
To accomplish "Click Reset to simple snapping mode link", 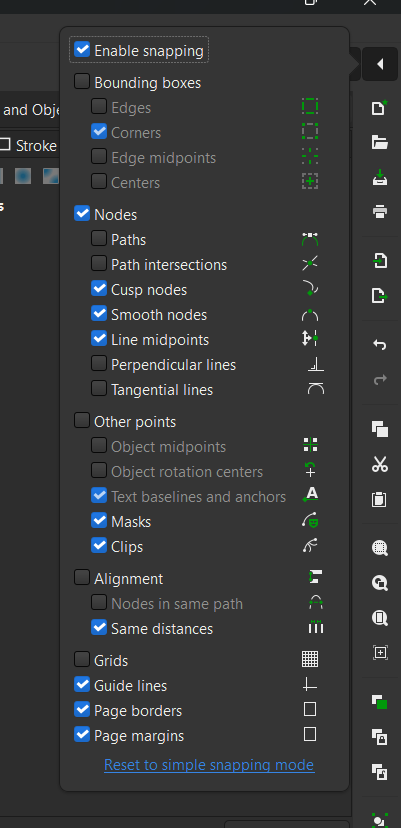I will pyautogui.click(x=209, y=765).
